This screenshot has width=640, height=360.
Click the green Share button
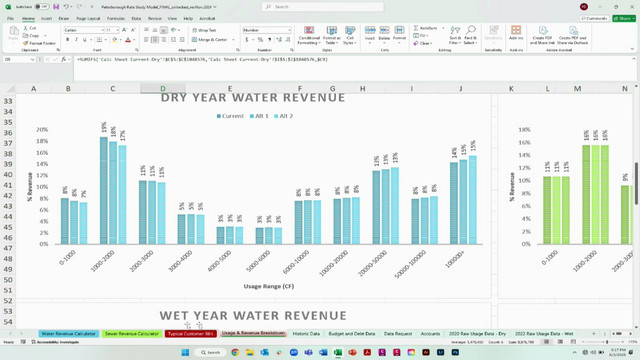point(624,18)
